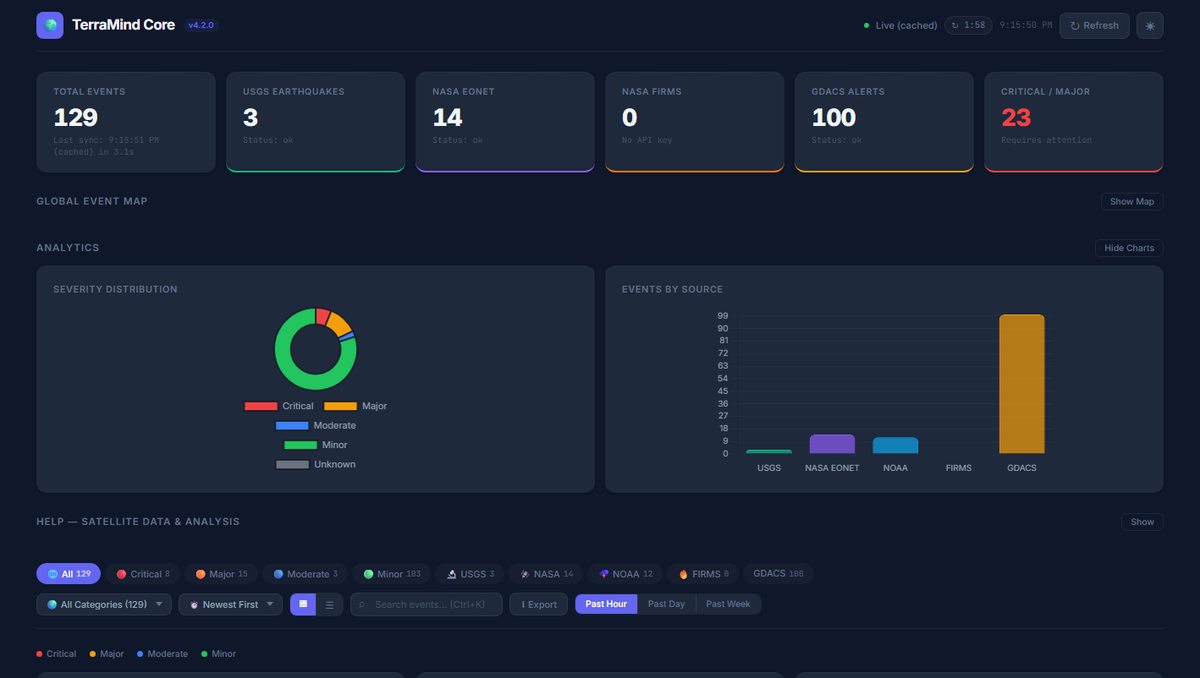Viewport: 1200px width, 678px height.
Task: Click the NASA EONET purple bar
Action: [832, 444]
